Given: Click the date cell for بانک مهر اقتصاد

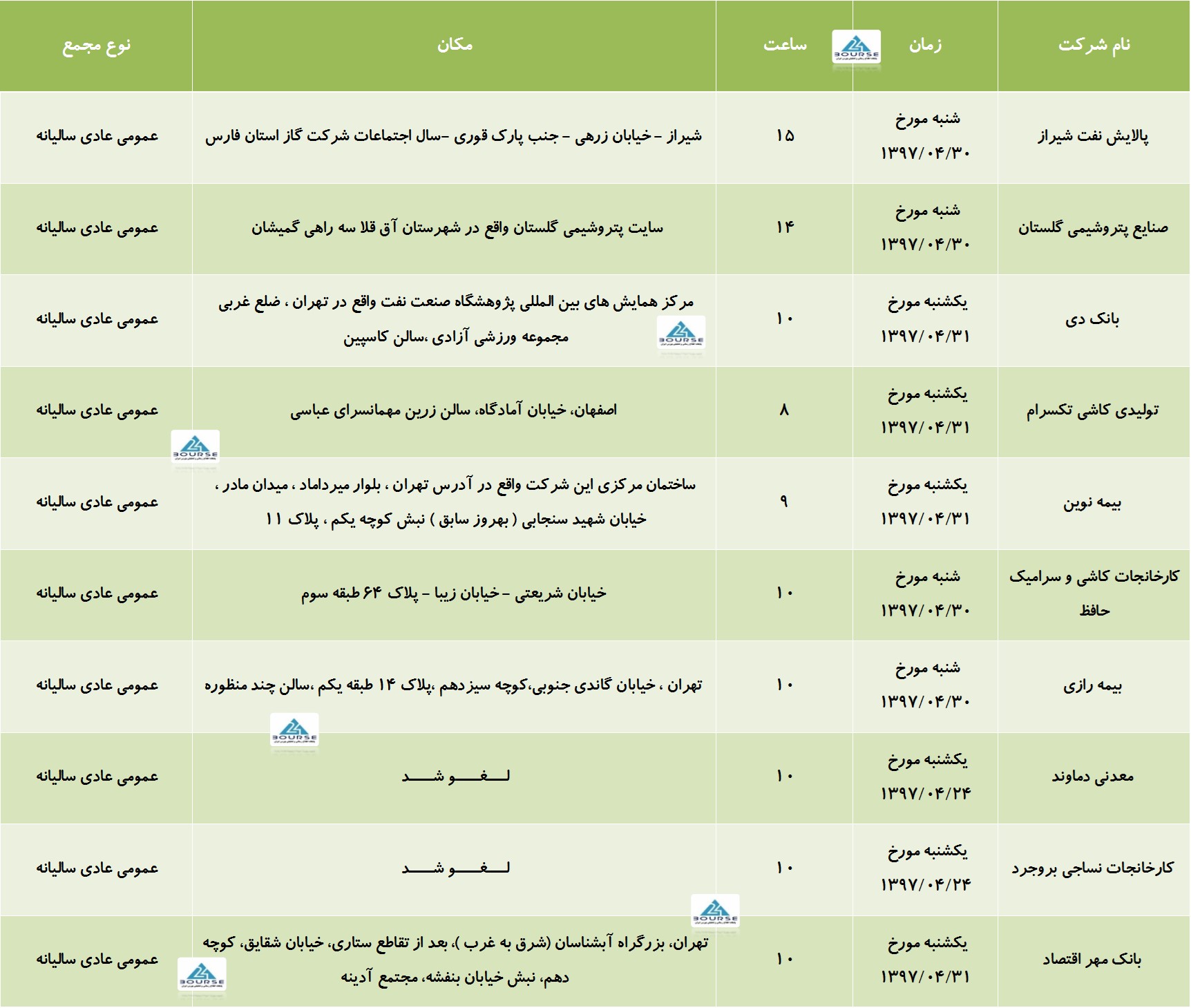Looking at the screenshot, I should click(x=926, y=960).
